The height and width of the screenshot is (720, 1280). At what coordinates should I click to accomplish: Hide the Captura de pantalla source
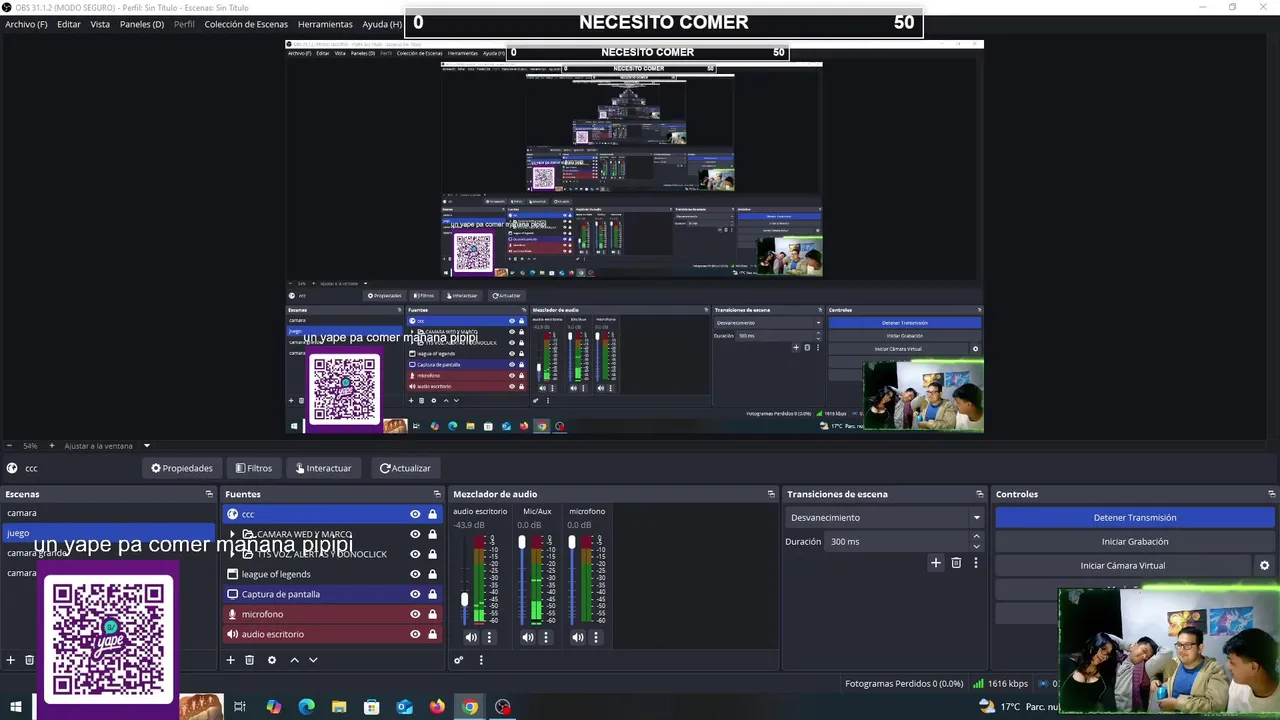pos(415,594)
